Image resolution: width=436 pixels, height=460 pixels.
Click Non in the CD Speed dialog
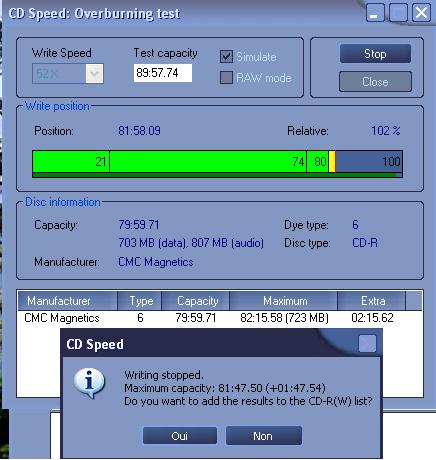[x=264, y=436]
